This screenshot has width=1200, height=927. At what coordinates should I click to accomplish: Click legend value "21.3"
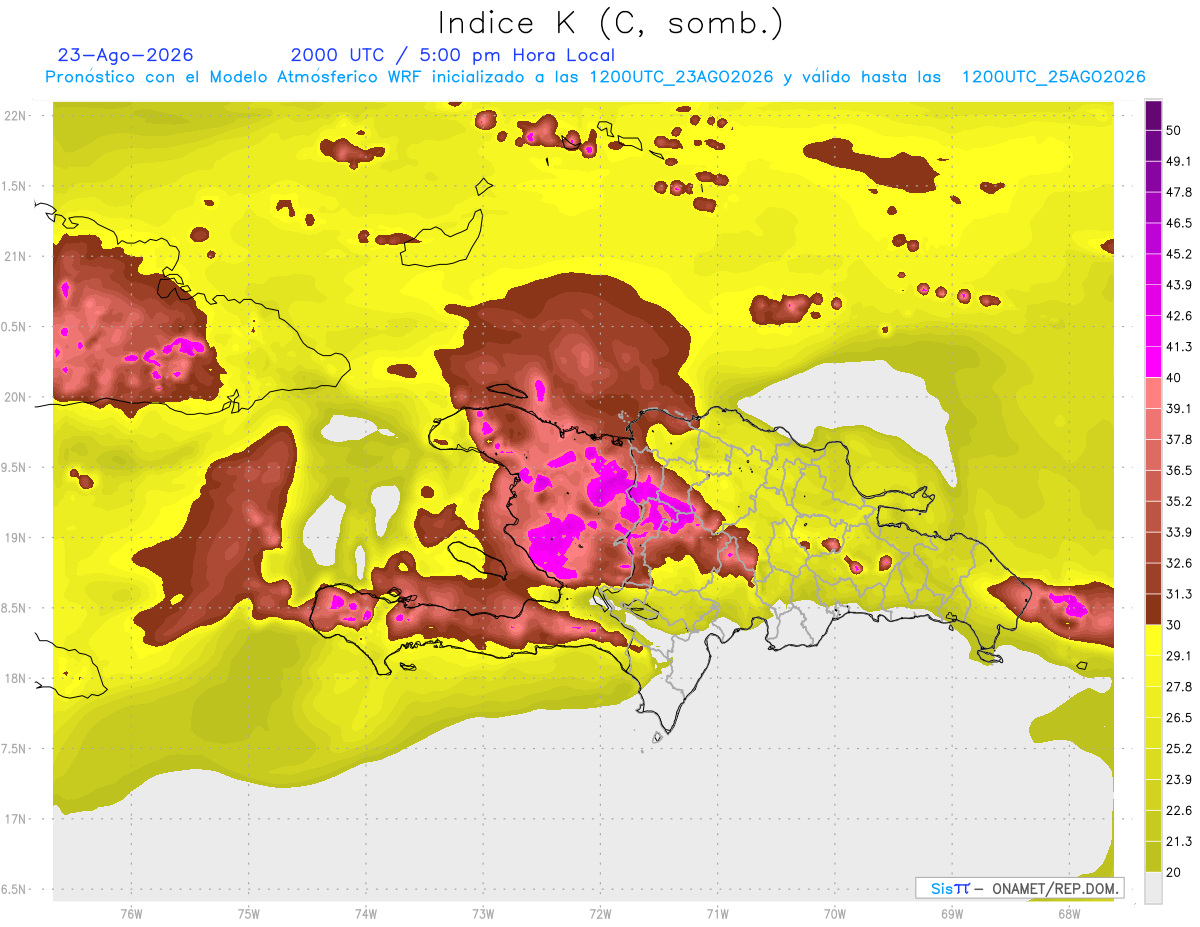click(x=1178, y=841)
